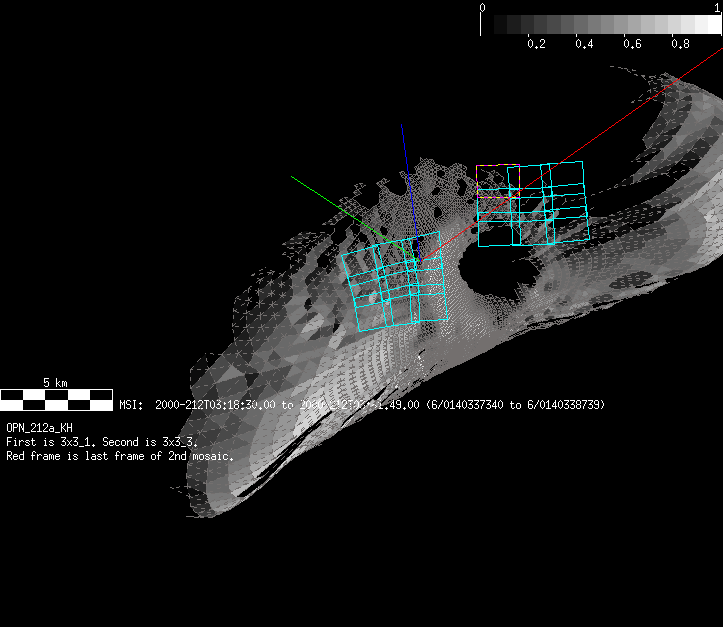
Task: Click the yellow-magenta dashed footprint frame
Action: (498, 181)
